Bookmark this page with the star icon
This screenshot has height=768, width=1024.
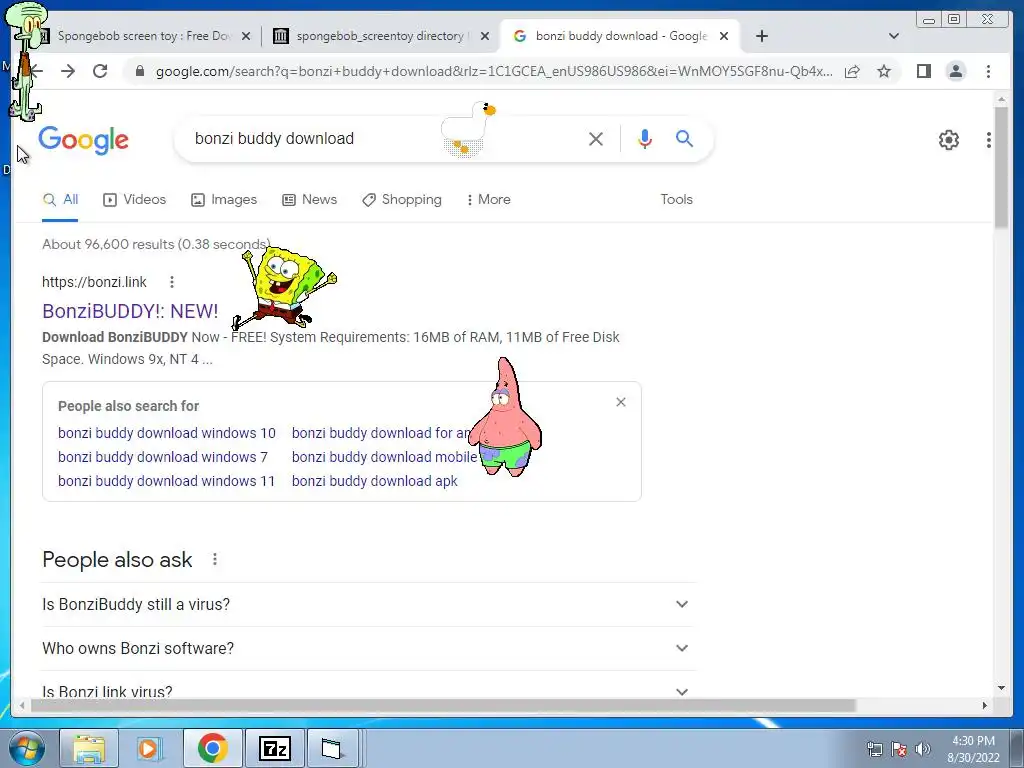[884, 71]
